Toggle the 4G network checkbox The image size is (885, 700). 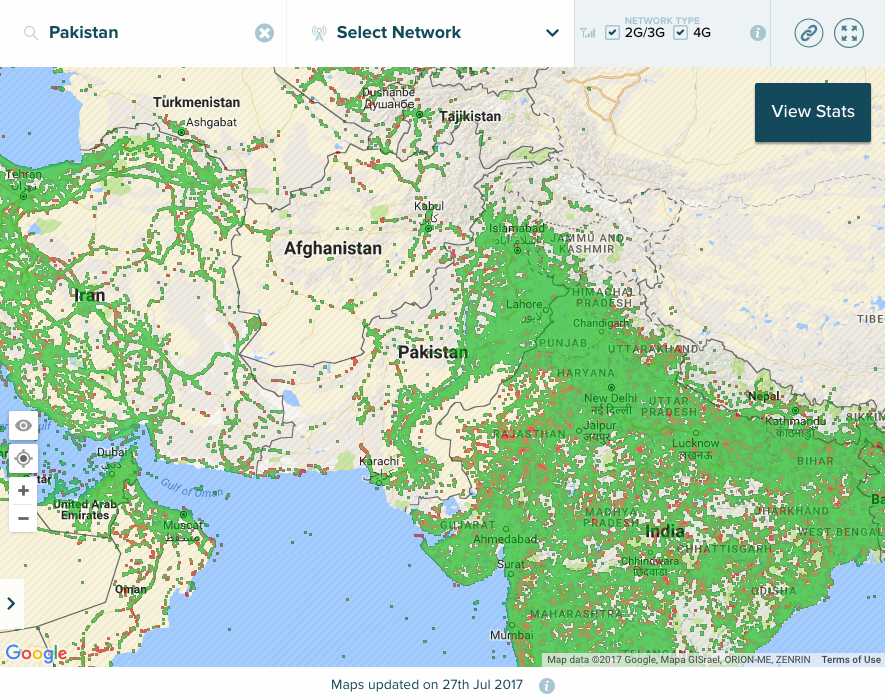coord(681,33)
